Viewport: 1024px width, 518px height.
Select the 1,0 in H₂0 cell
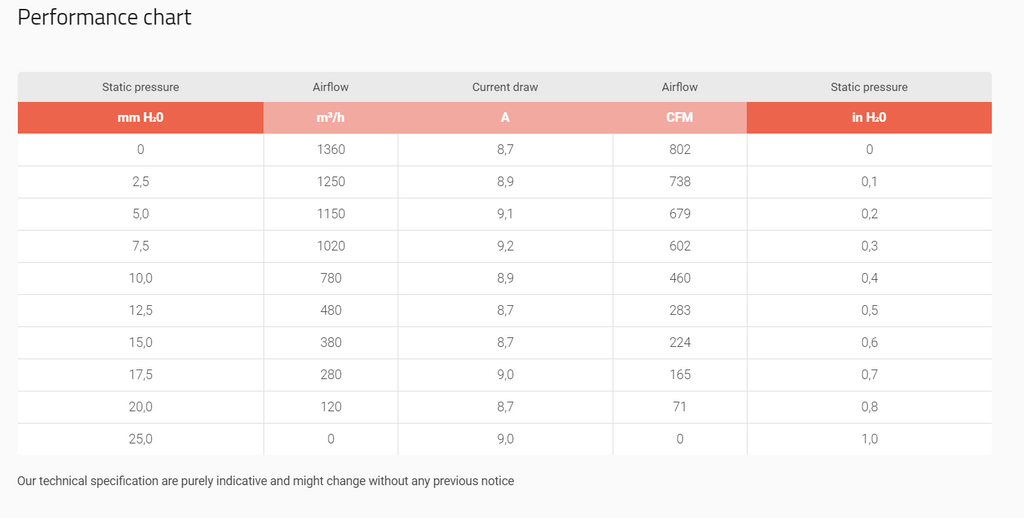click(x=869, y=439)
